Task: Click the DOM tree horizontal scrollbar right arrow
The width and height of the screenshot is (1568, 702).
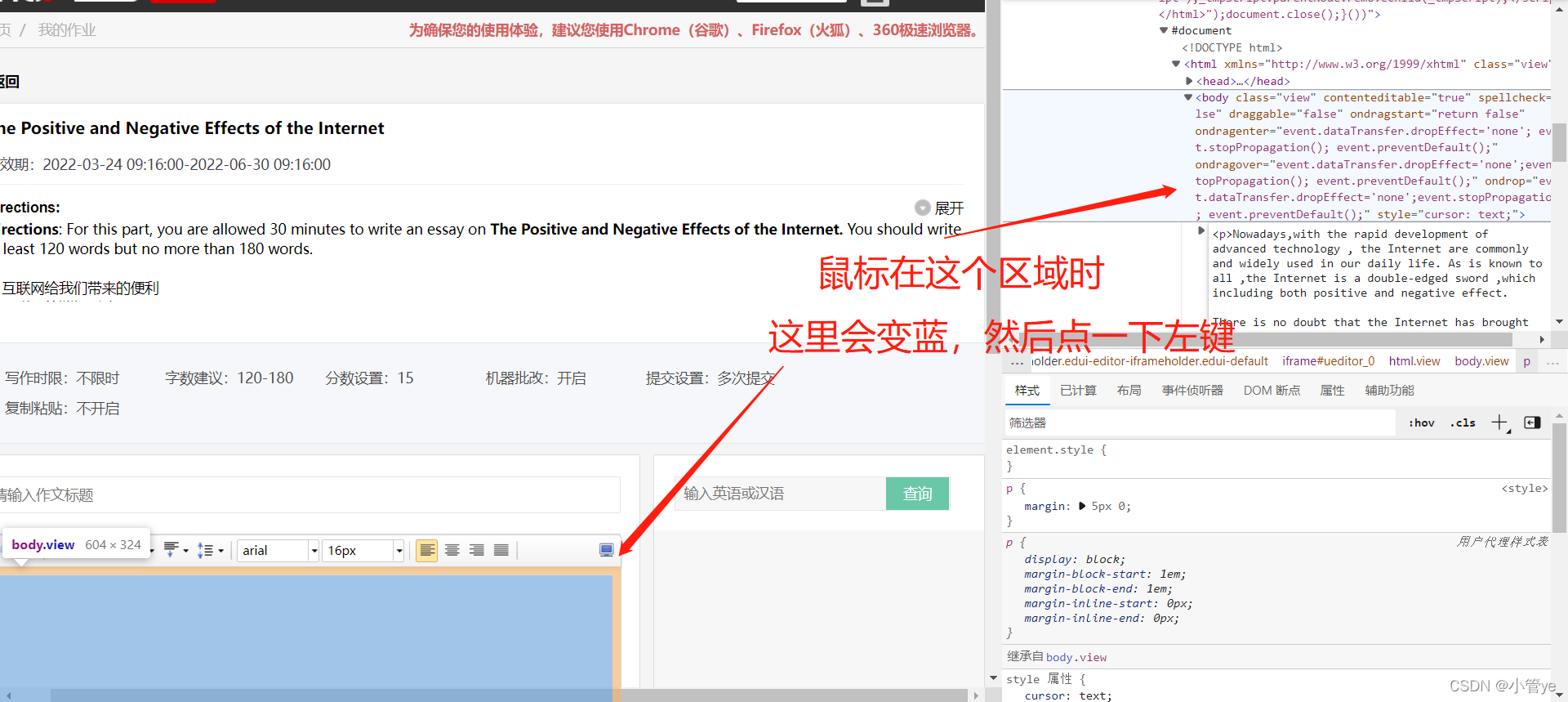Action: (x=1541, y=339)
